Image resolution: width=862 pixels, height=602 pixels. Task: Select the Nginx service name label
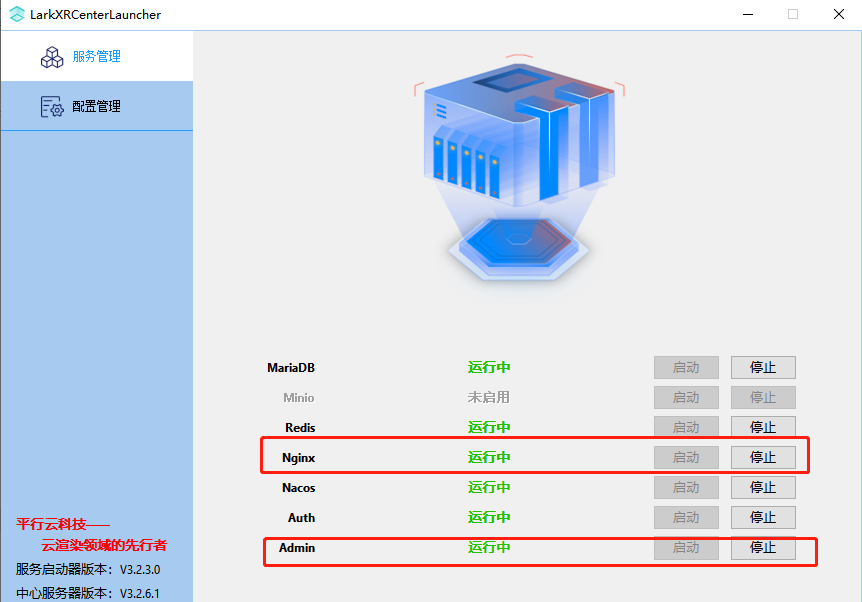pyautogui.click(x=298, y=457)
